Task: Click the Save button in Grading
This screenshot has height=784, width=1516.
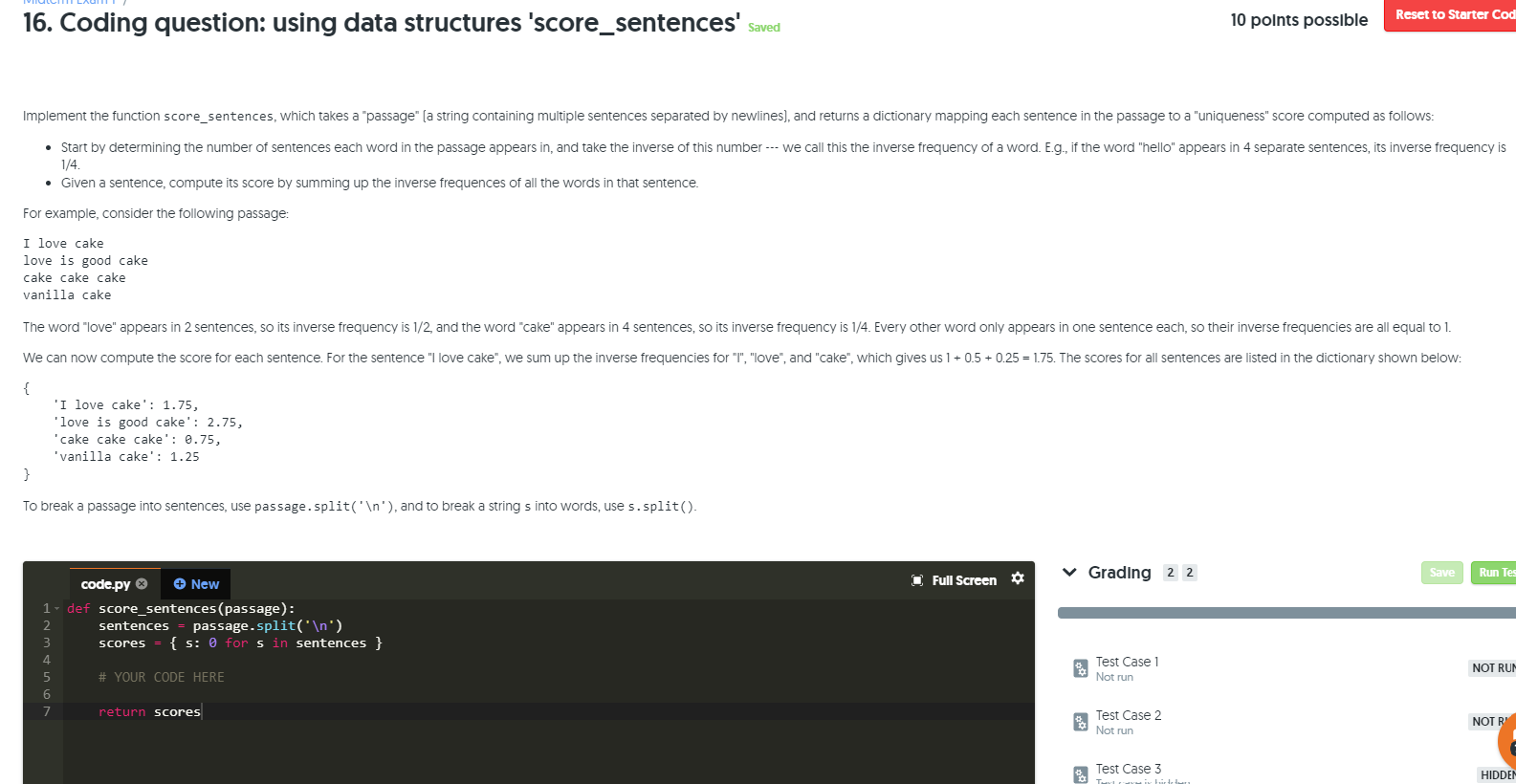Action: point(1441,573)
